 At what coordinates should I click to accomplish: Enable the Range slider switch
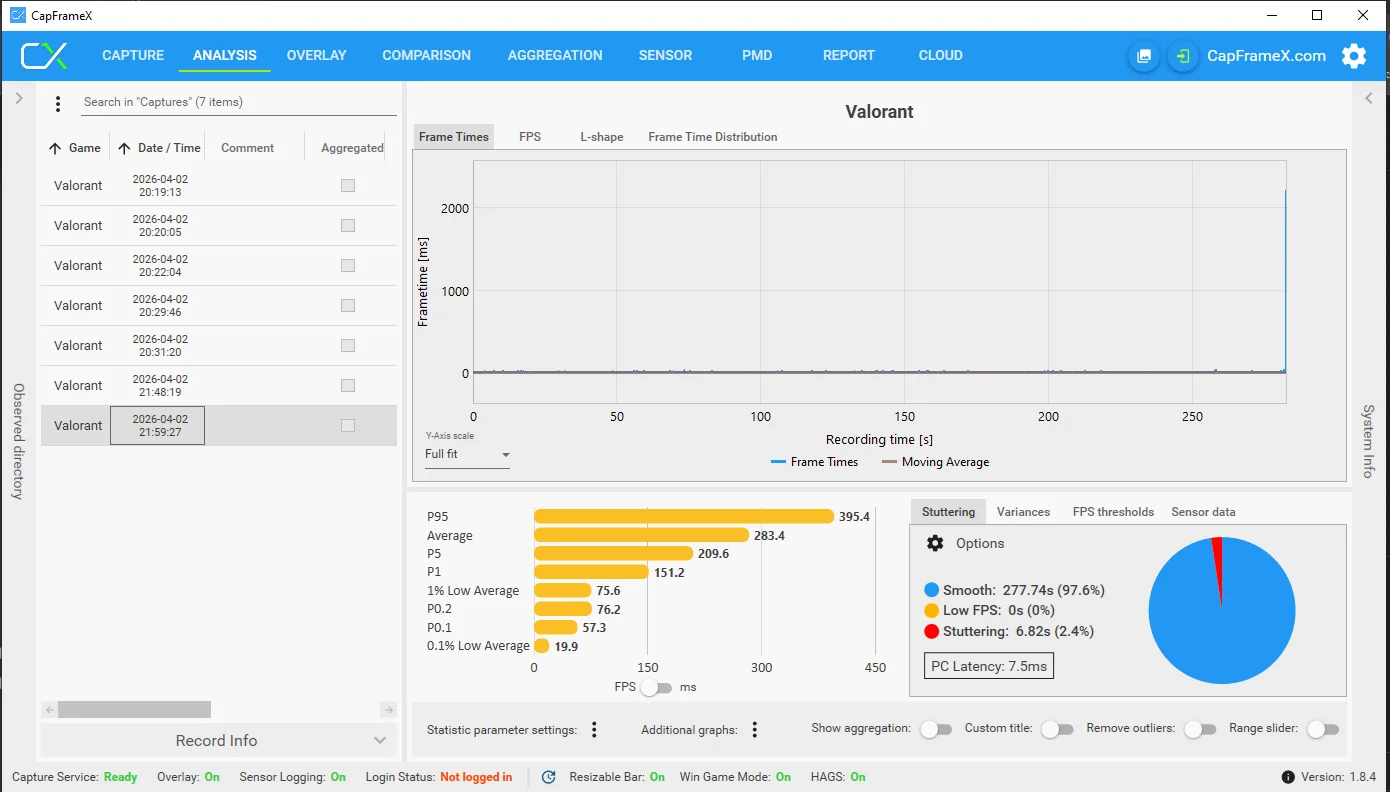(x=1322, y=730)
